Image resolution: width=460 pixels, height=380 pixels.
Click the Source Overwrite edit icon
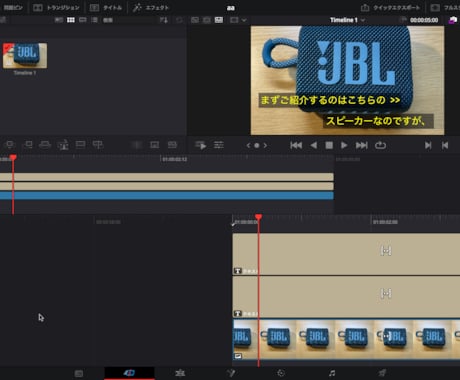coord(98,145)
